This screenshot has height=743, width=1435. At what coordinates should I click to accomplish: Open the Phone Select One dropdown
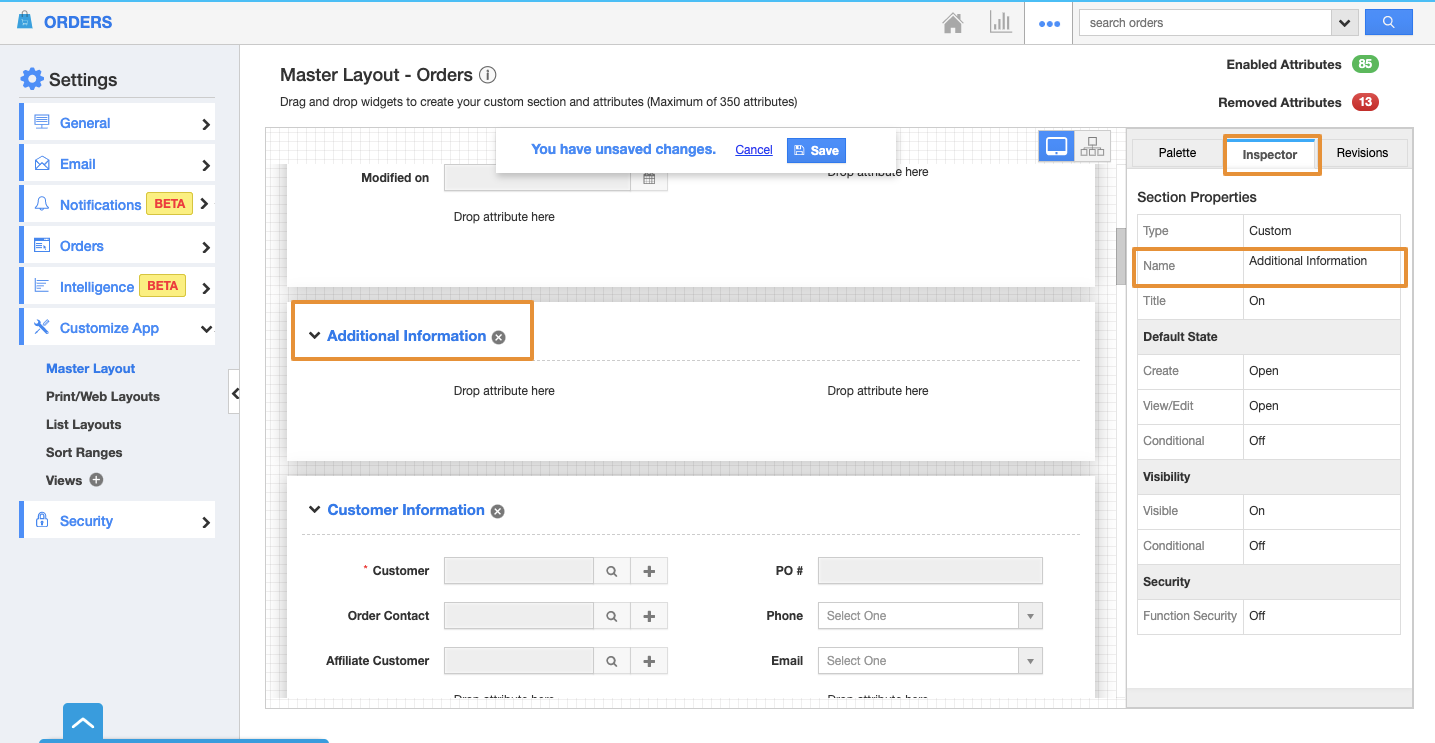(x=929, y=616)
